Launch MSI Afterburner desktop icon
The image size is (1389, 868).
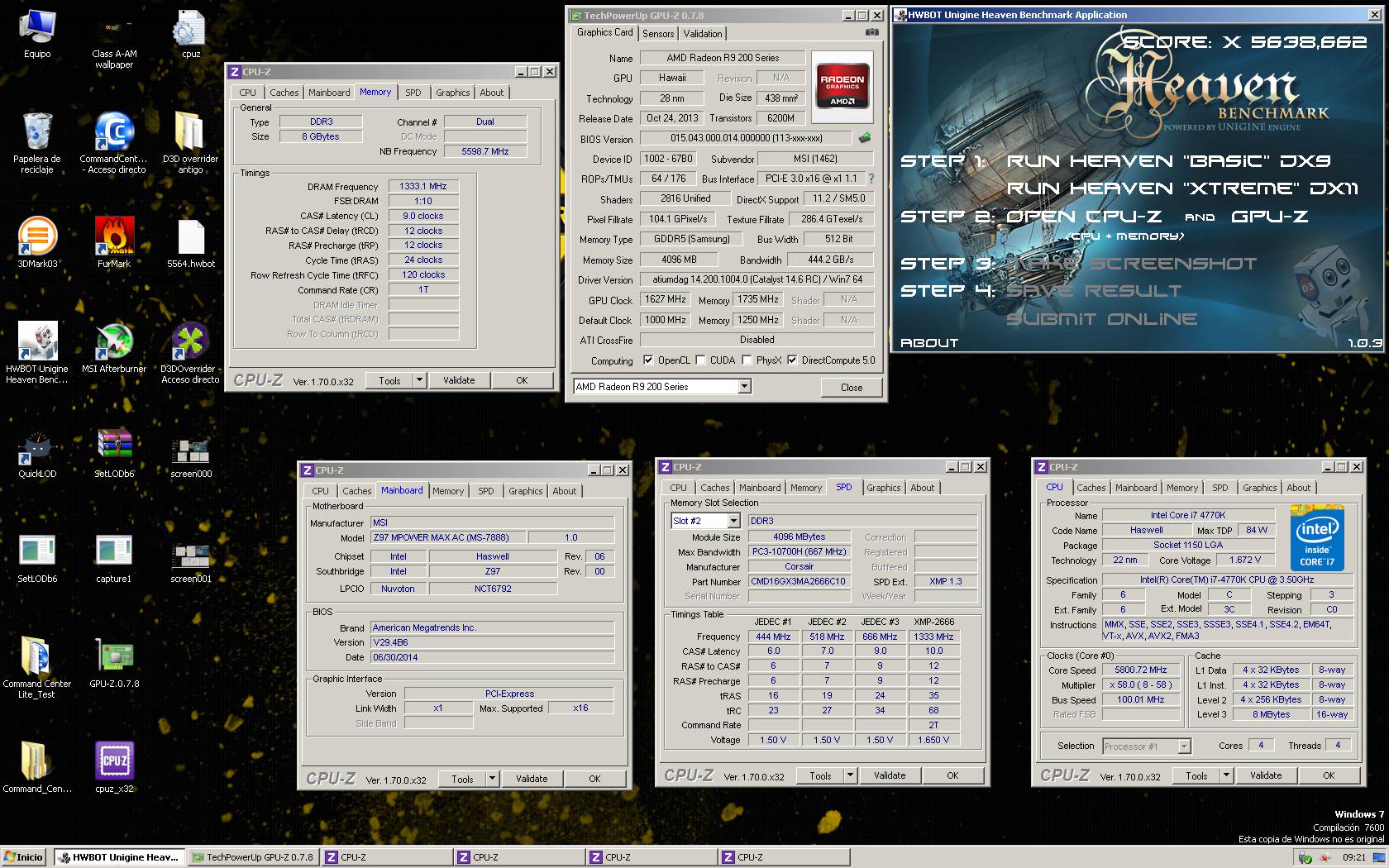(x=114, y=347)
